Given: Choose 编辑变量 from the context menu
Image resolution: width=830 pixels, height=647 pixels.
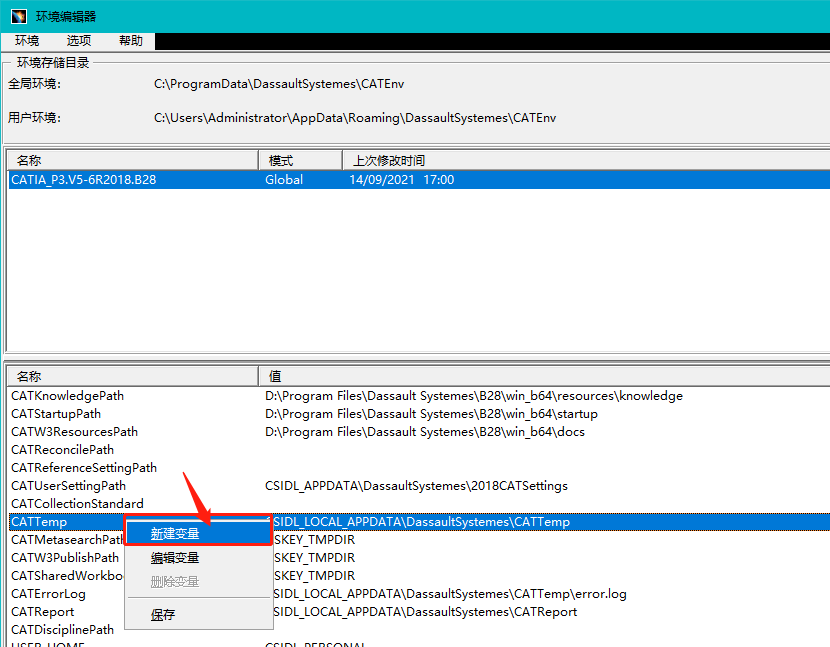Looking at the screenshot, I should (x=199, y=558).
